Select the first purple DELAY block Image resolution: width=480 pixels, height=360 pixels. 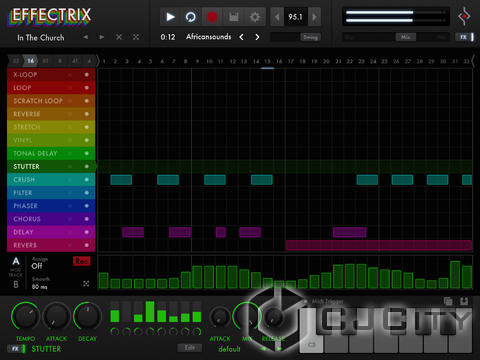tap(133, 232)
